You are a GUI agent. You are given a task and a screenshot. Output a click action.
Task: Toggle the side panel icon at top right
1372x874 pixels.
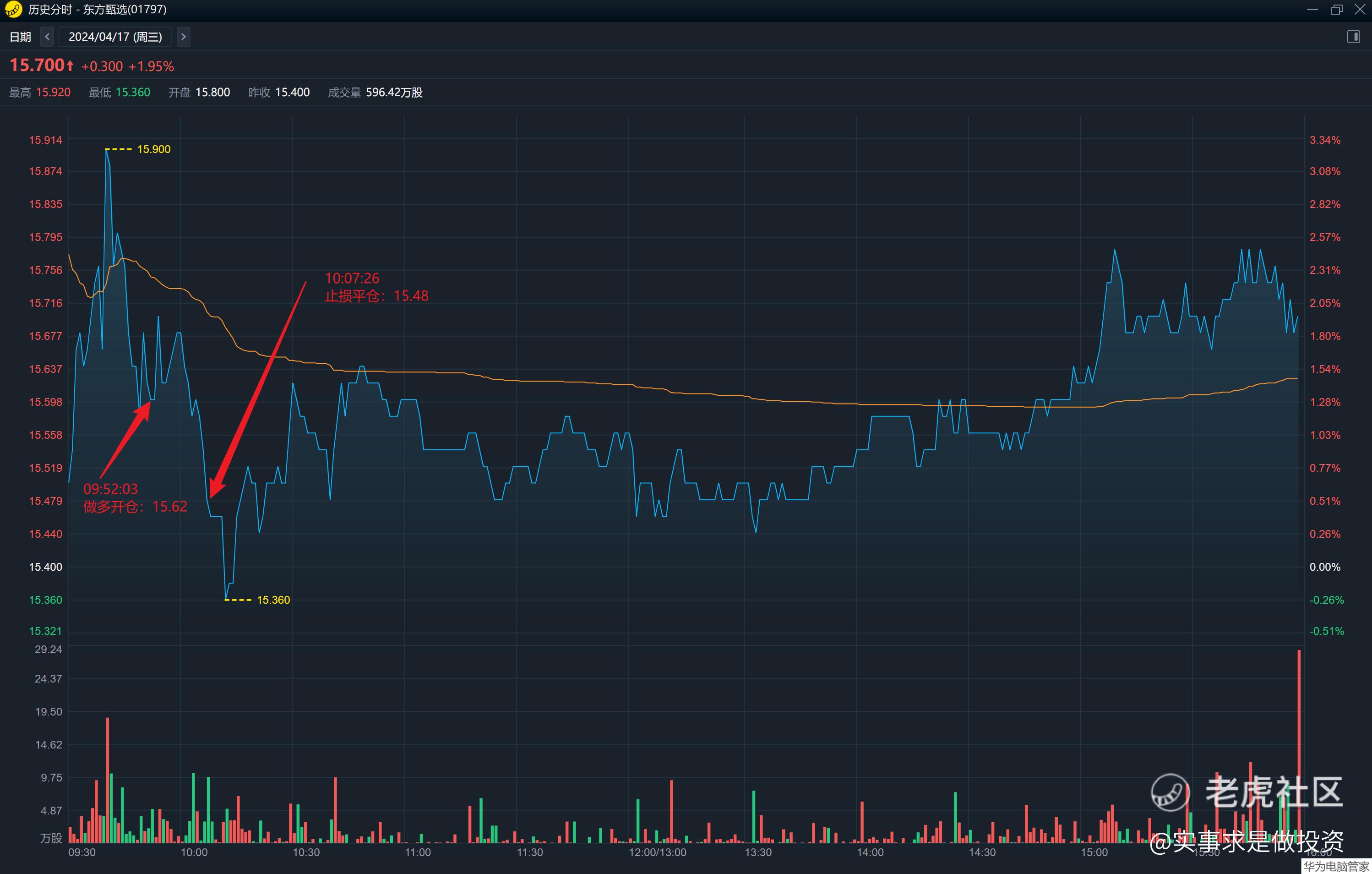(x=1353, y=37)
